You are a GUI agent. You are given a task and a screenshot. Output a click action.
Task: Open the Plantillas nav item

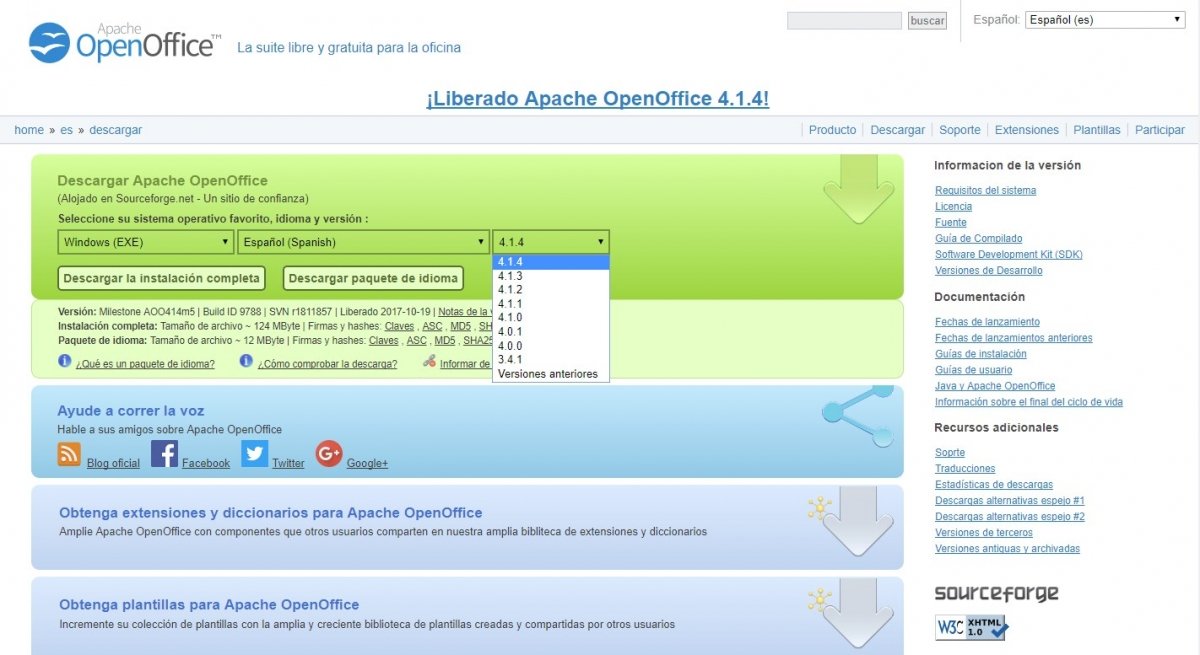click(1096, 130)
